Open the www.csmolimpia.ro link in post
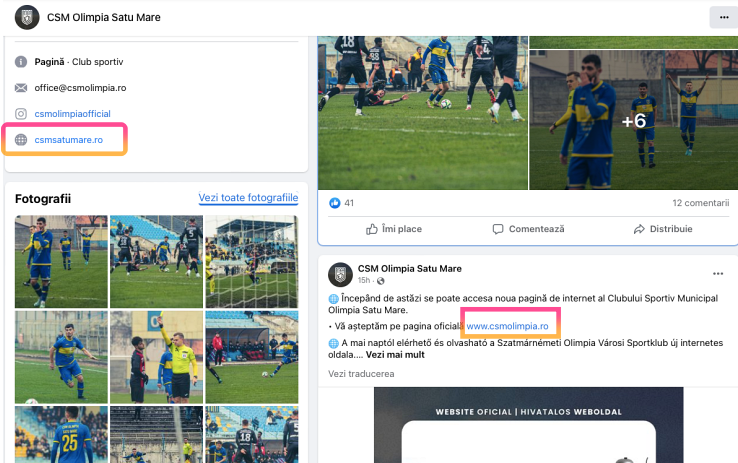Viewport: 738px width, 463px height. point(507,326)
